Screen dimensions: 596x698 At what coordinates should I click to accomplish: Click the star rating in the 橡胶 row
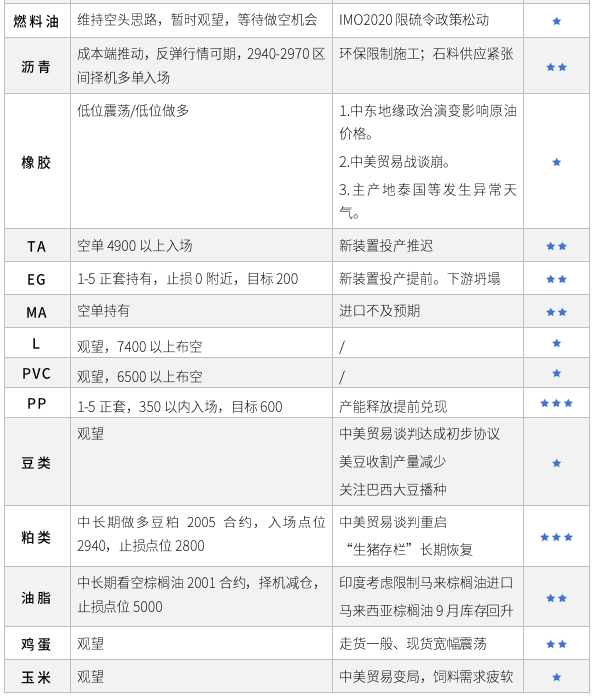(x=556, y=162)
